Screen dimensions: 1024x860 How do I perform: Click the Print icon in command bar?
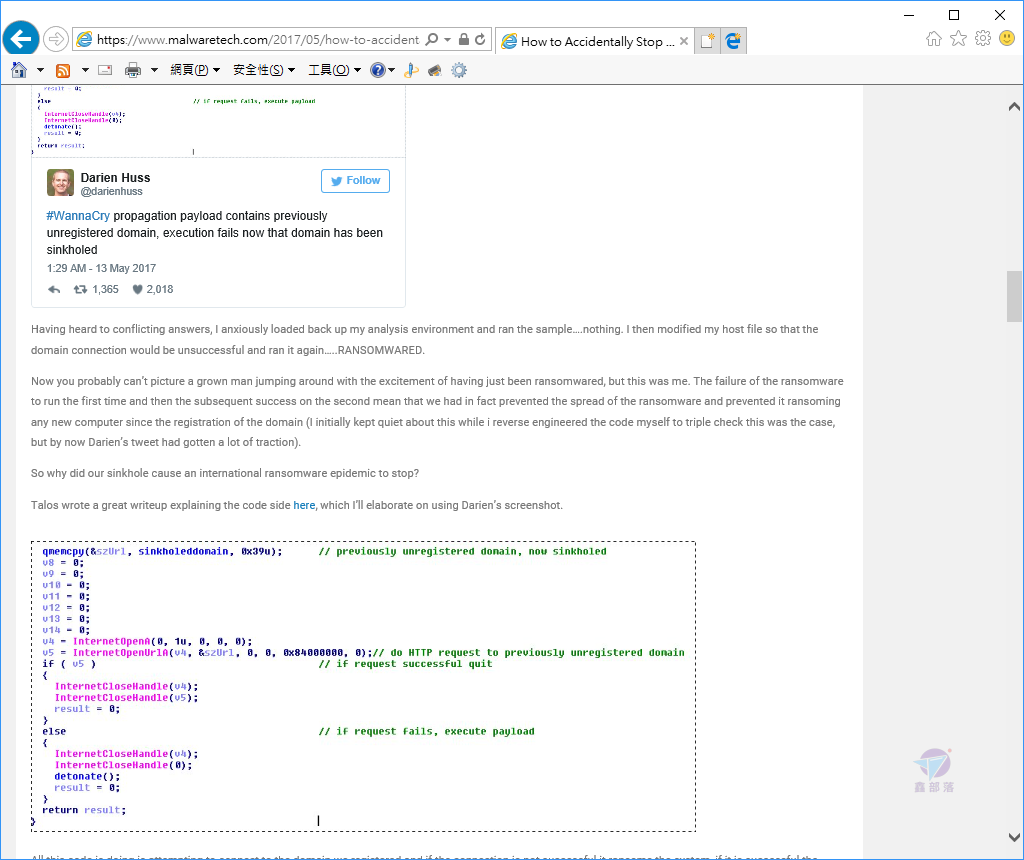(133, 70)
